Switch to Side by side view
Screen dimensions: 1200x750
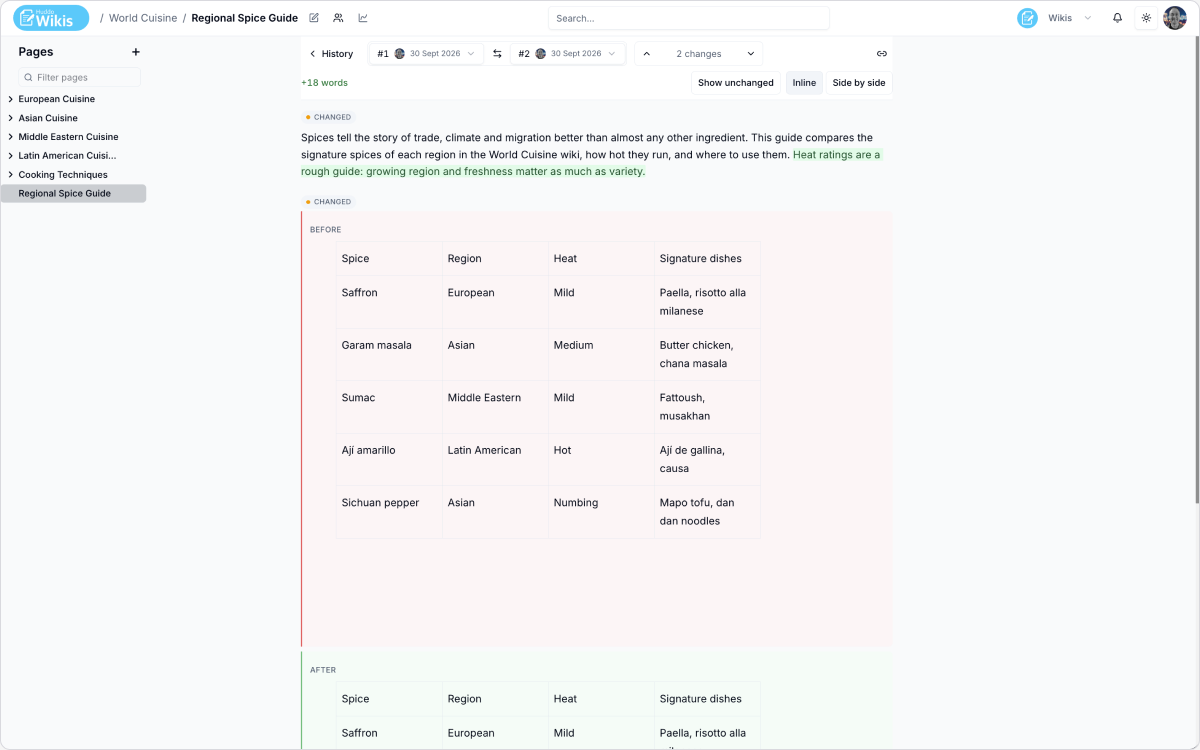(x=859, y=83)
